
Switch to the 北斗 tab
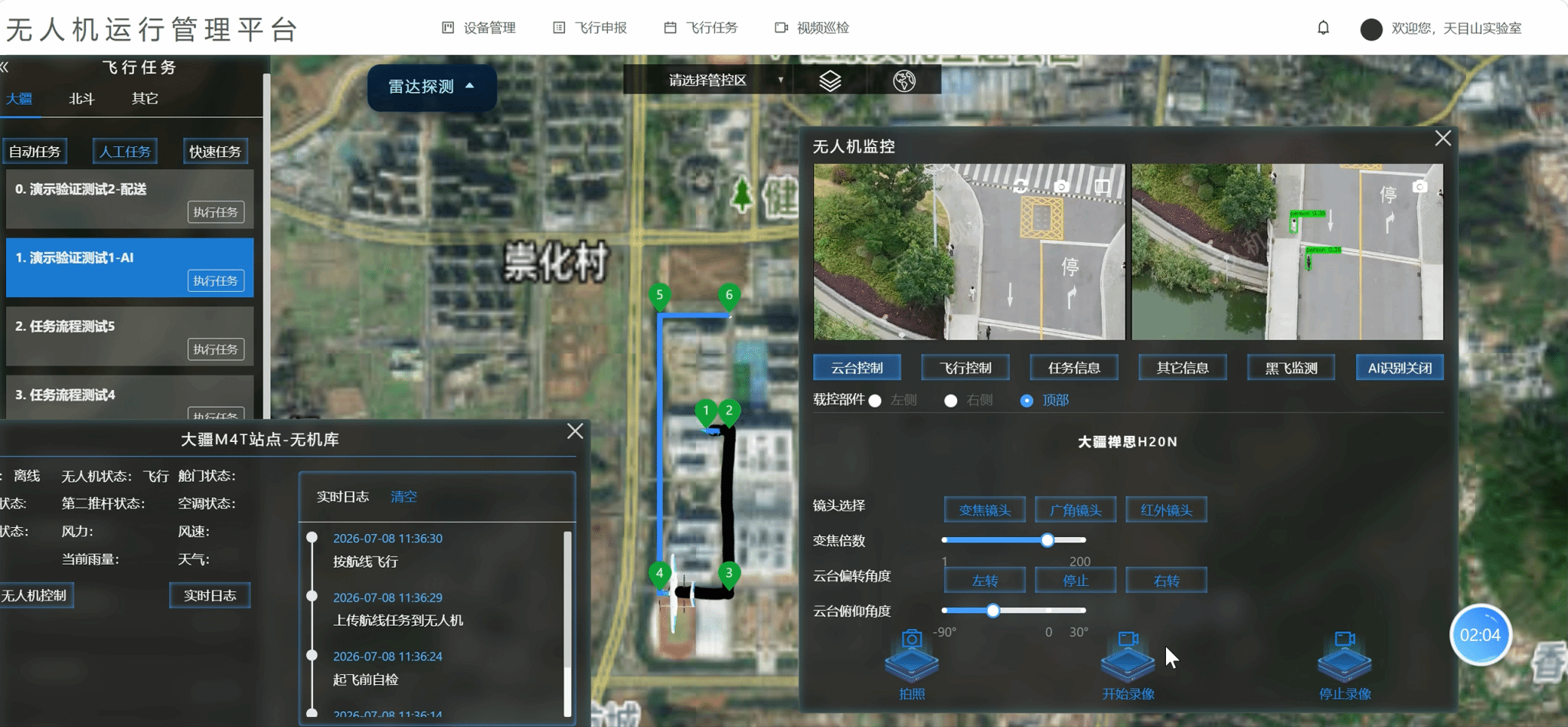pyautogui.click(x=81, y=99)
